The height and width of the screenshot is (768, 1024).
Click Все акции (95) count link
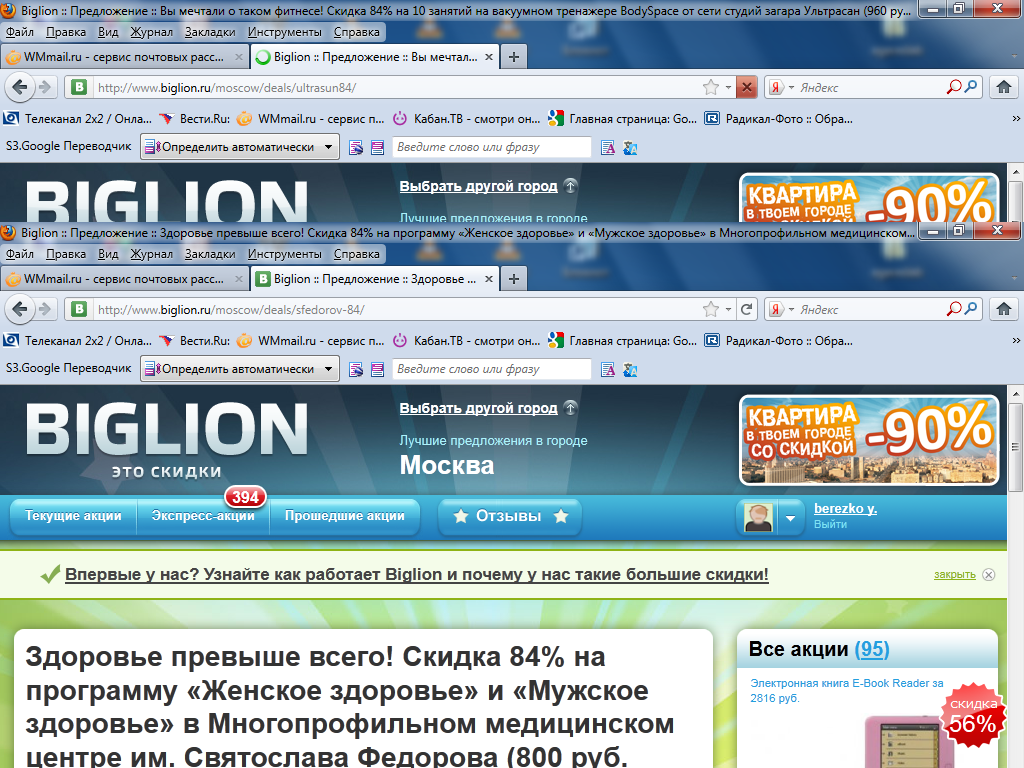tap(872, 649)
